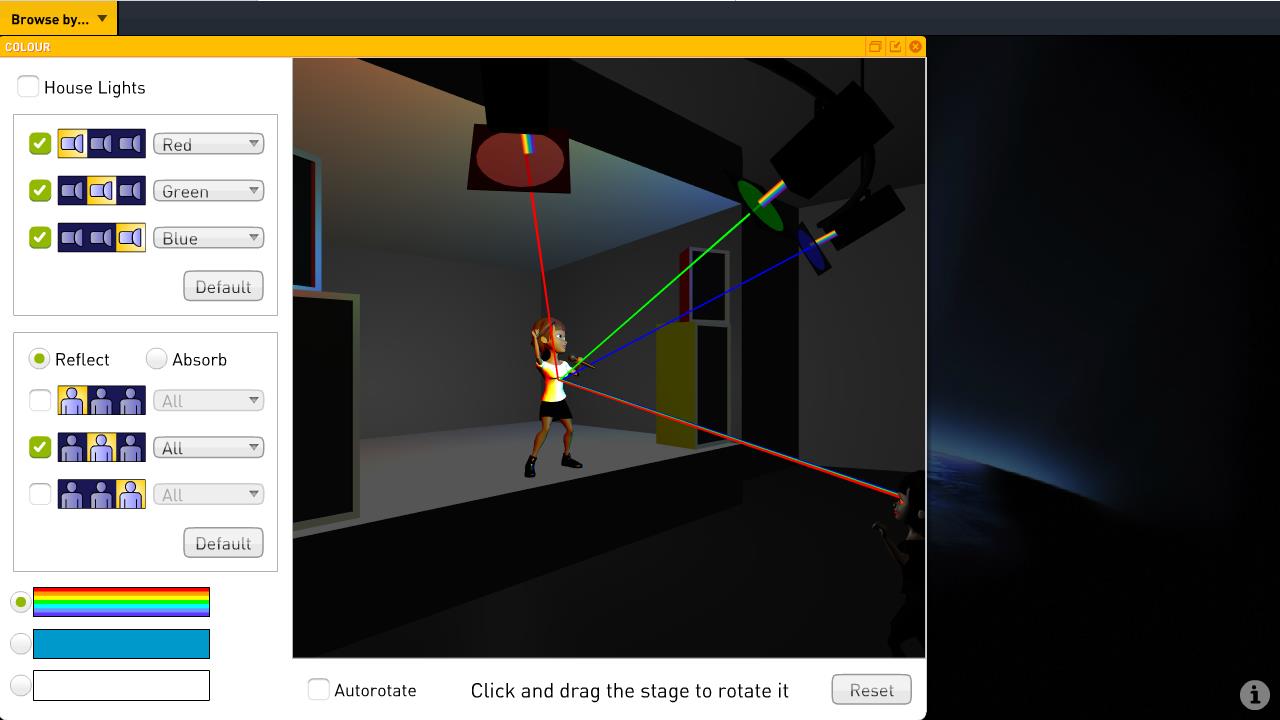Uncheck the Blue spotlight checkbox
Screen dimensions: 1280x720
(40, 237)
